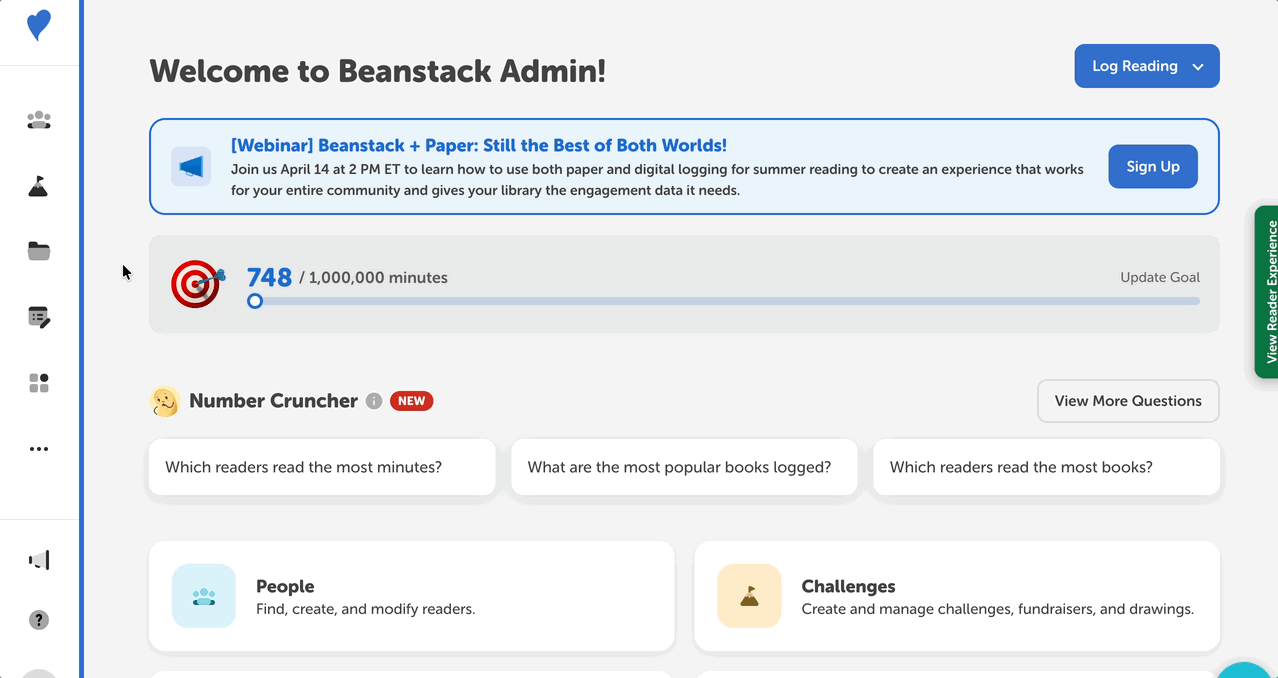This screenshot has height=678, width=1278.
Task: Click the Beanstack heart logo
Action: pyautogui.click(x=38, y=25)
